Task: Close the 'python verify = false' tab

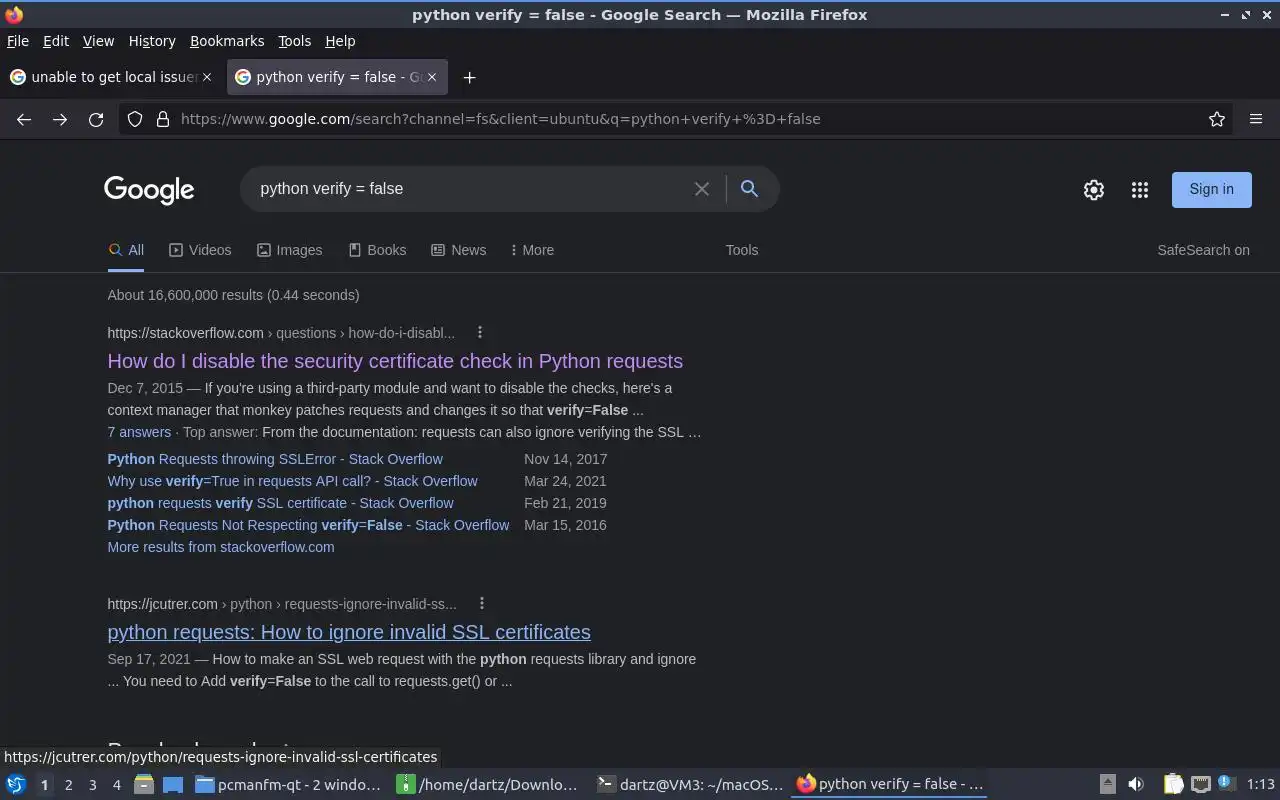Action: click(433, 77)
